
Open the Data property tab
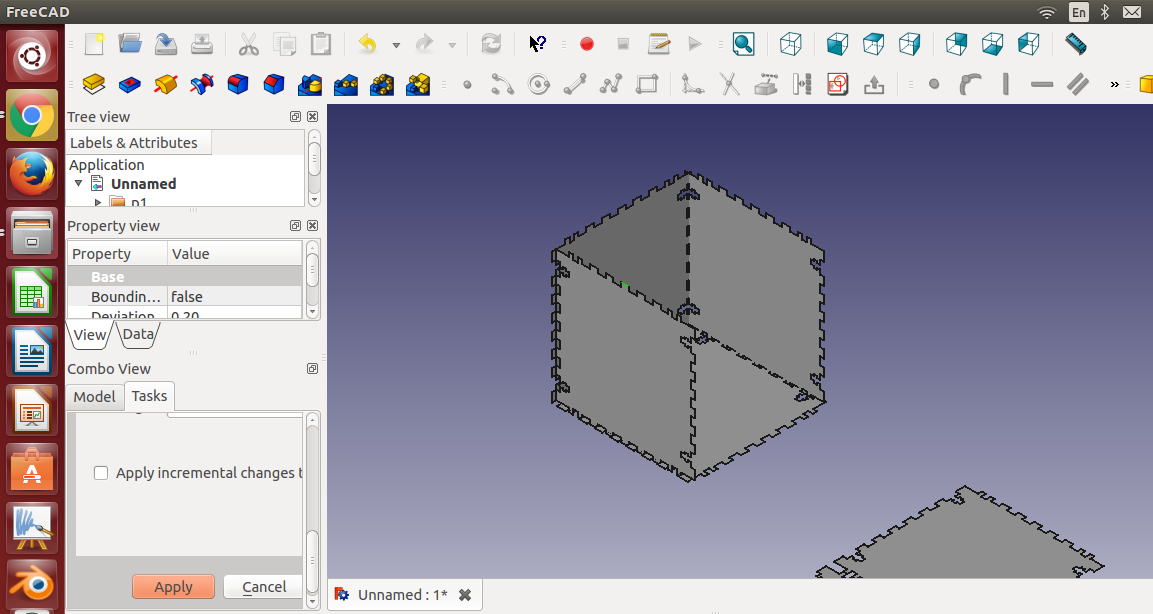(138, 335)
